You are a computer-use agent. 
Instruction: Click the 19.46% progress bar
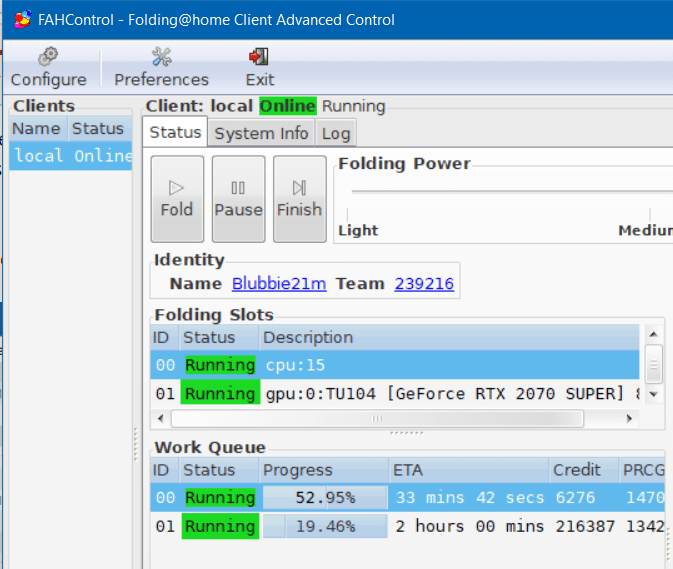click(325, 526)
